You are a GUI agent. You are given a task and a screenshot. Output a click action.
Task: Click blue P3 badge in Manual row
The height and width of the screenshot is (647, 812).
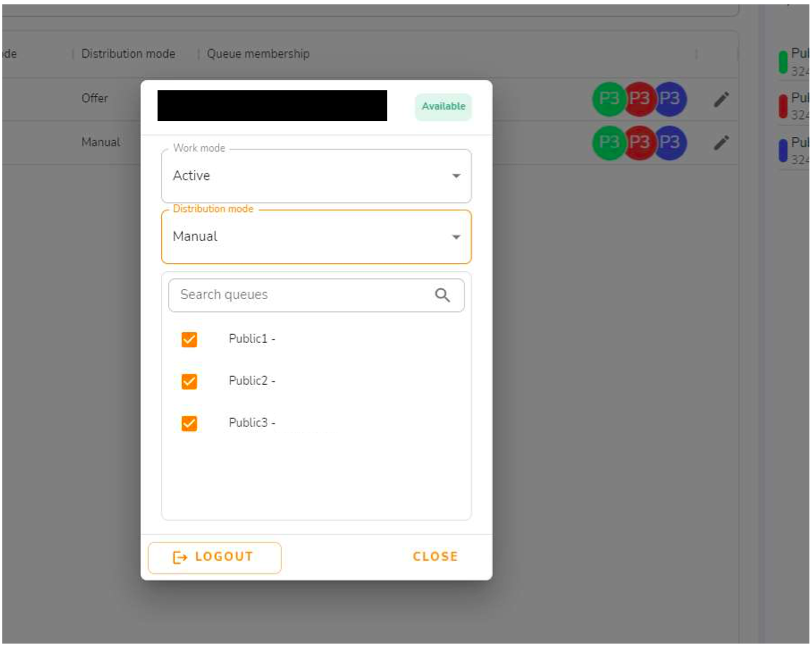670,142
